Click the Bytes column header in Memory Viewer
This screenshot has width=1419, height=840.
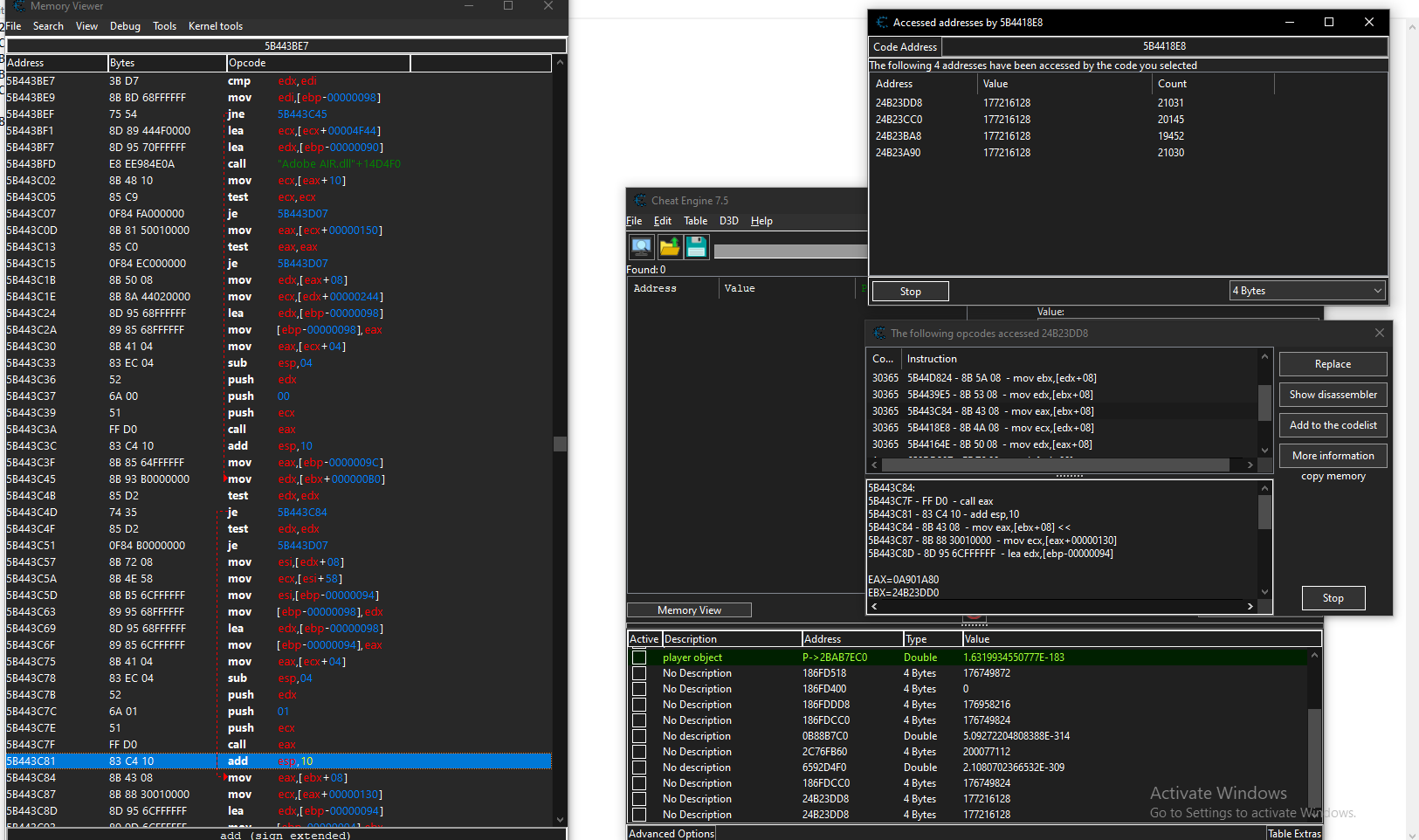pyautogui.click(x=167, y=63)
